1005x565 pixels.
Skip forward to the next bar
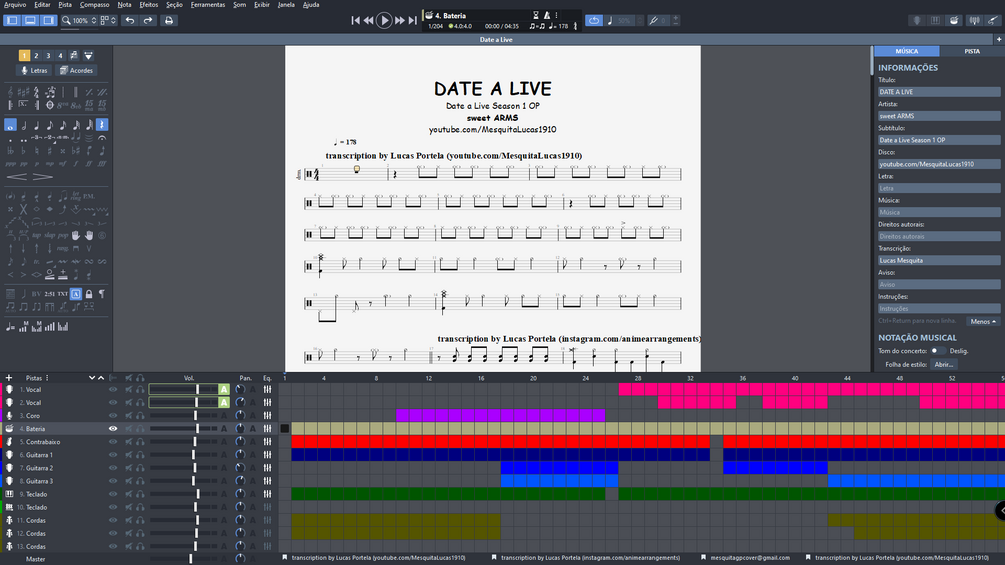pyautogui.click(x=400, y=20)
